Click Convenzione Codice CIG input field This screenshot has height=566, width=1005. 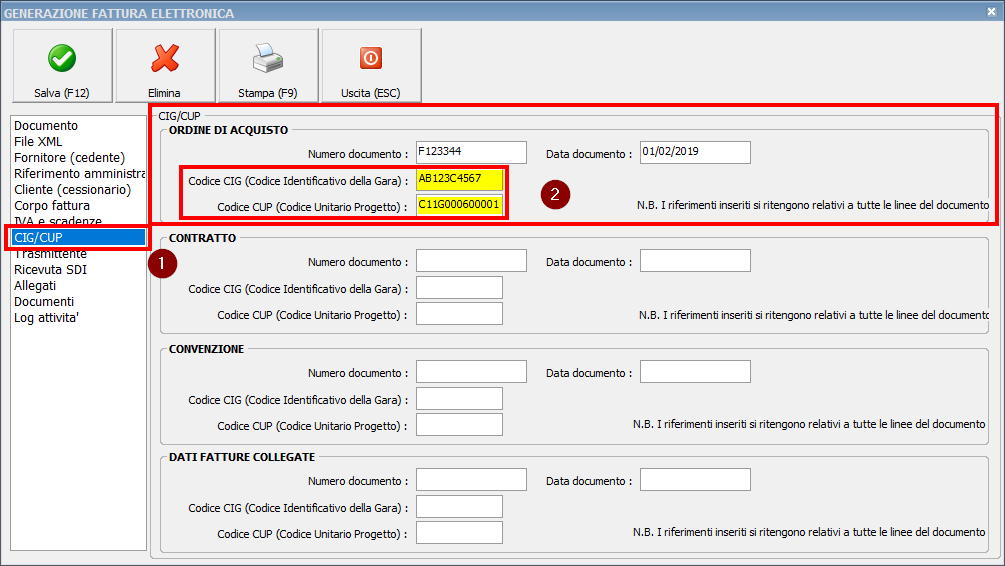[459, 399]
